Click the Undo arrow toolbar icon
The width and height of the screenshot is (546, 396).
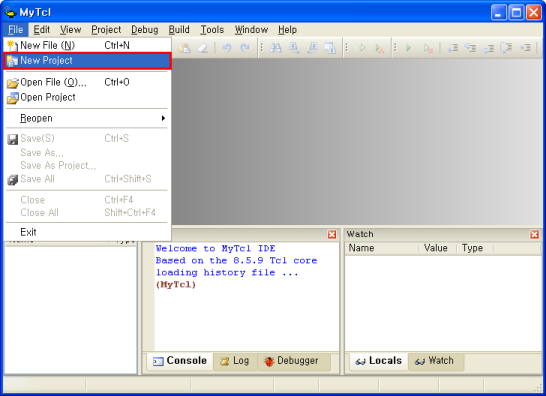227,48
